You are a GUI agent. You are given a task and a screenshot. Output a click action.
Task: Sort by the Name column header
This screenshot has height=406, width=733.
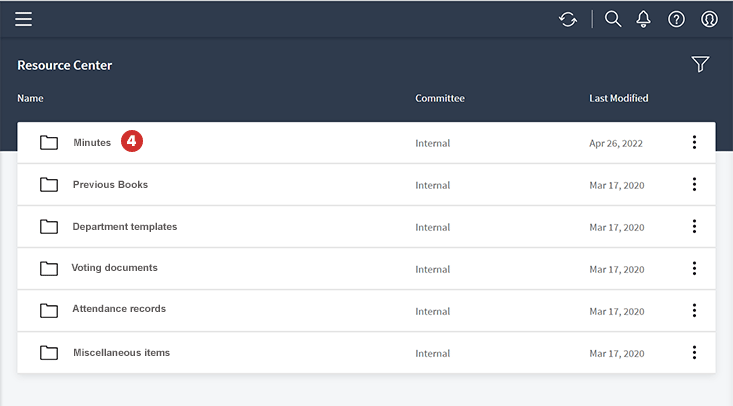[30, 98]
